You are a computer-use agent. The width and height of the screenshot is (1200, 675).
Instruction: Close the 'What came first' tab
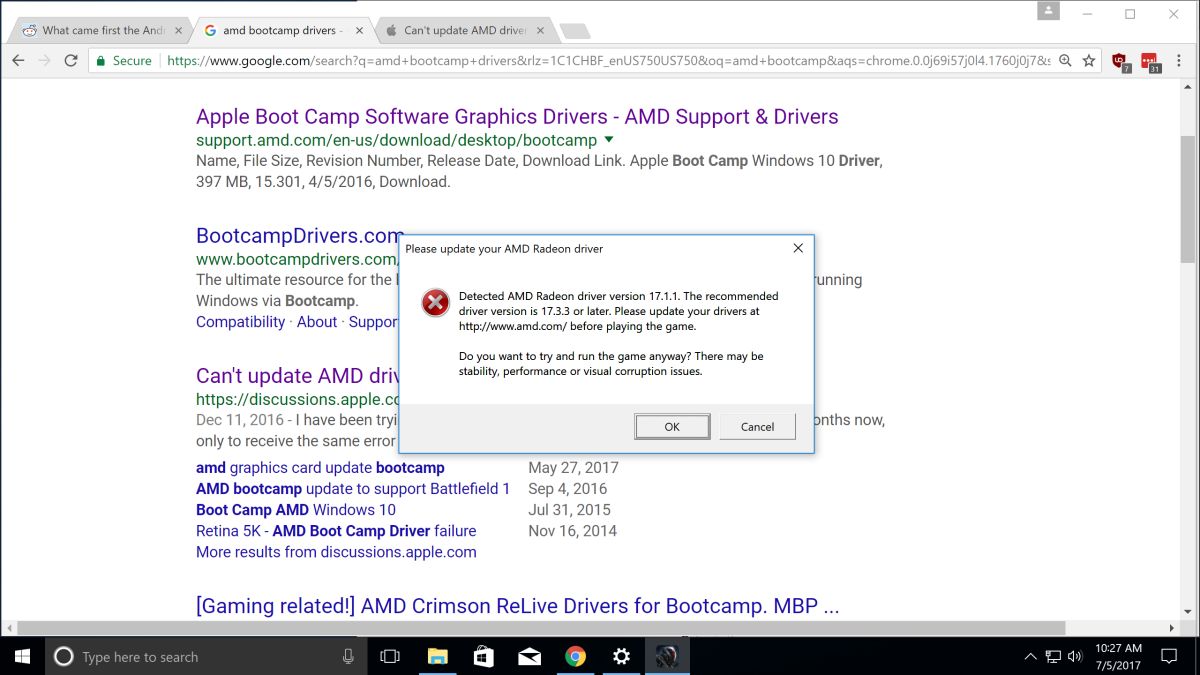click(179, 30)
